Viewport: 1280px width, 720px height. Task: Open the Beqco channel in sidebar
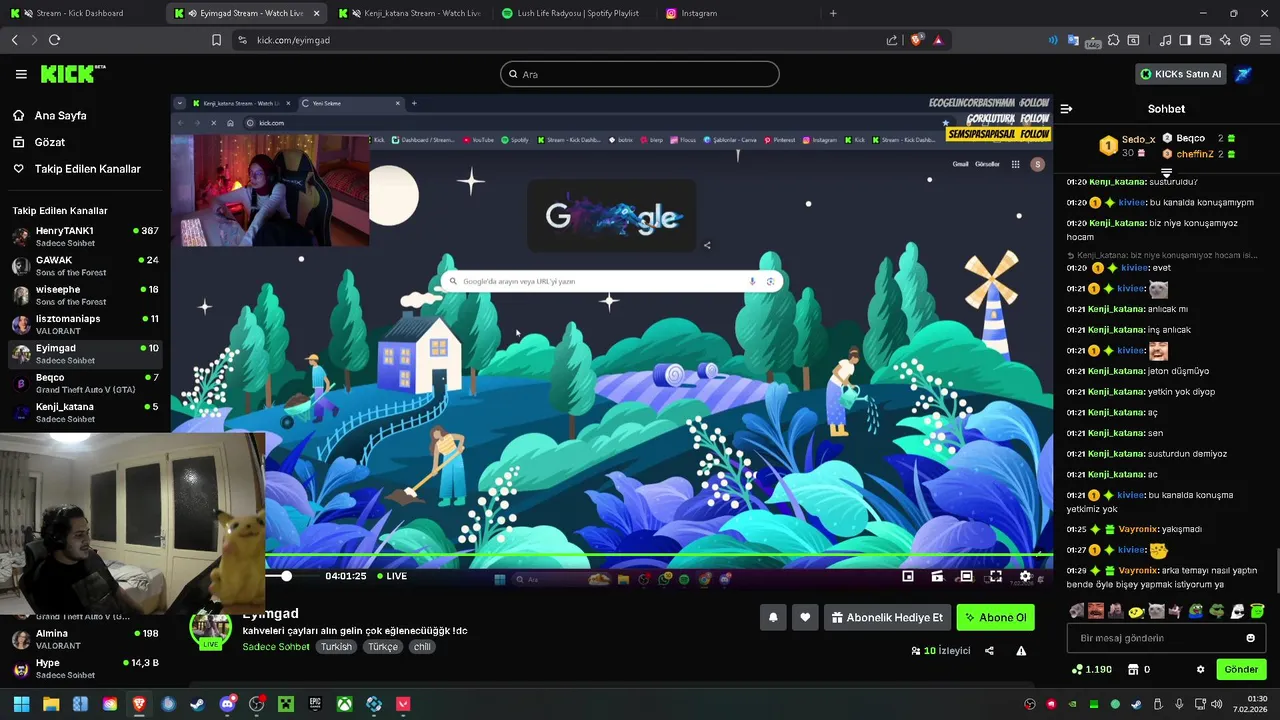(x=85, y=383)
